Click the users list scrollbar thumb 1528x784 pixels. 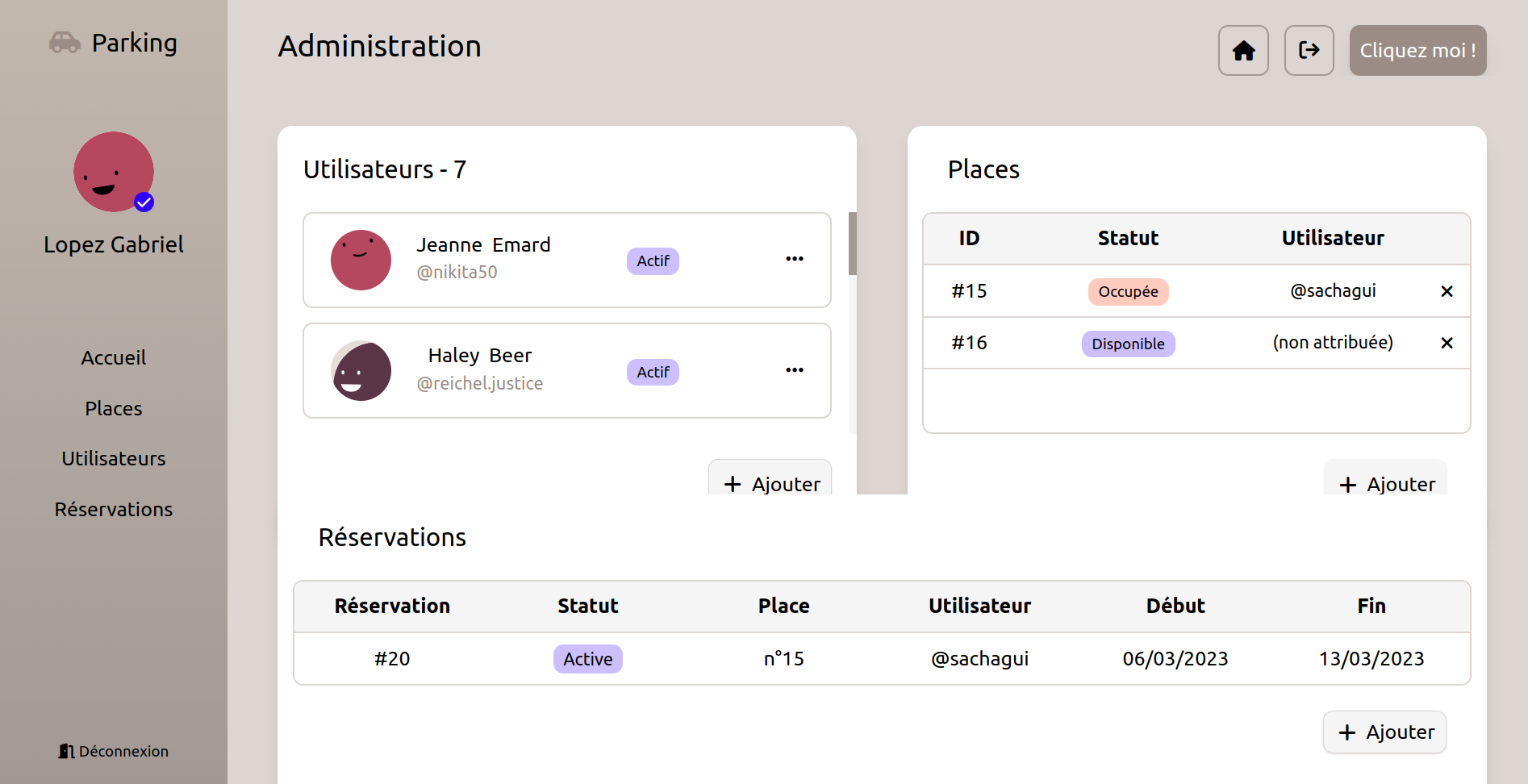click(853, 244)
